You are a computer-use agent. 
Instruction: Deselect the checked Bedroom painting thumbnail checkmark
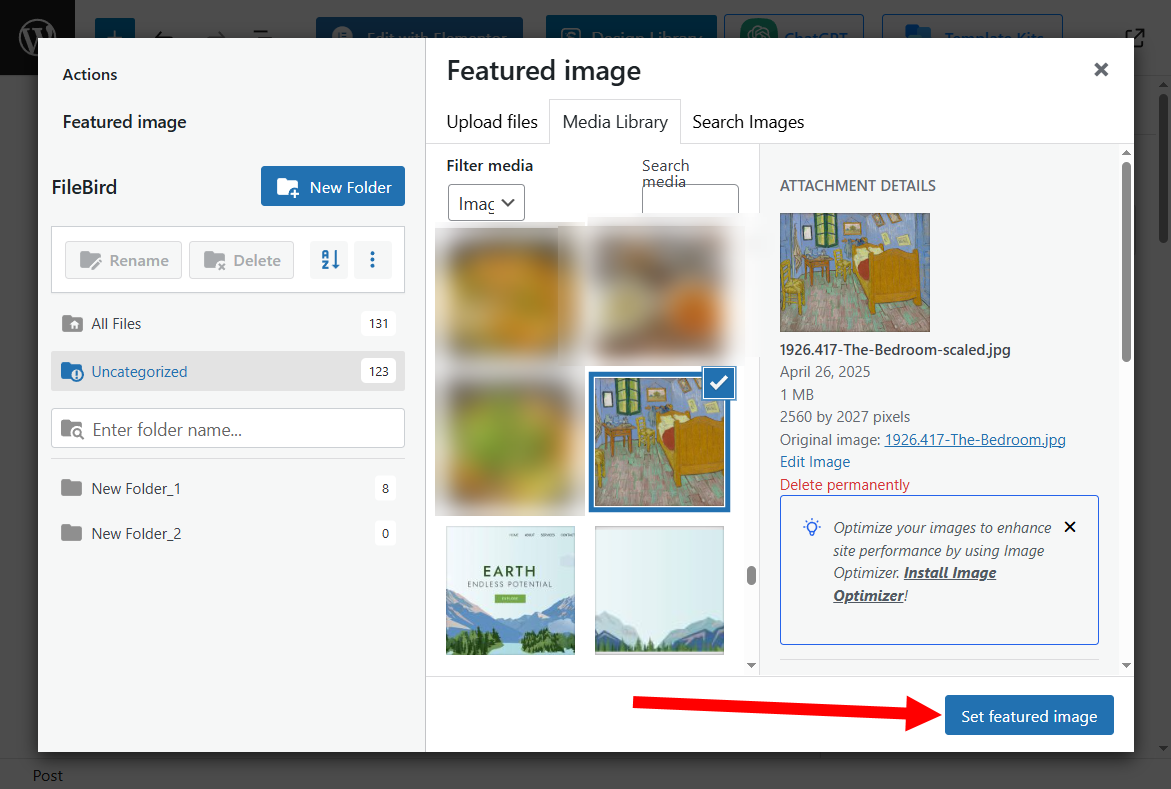718,383
